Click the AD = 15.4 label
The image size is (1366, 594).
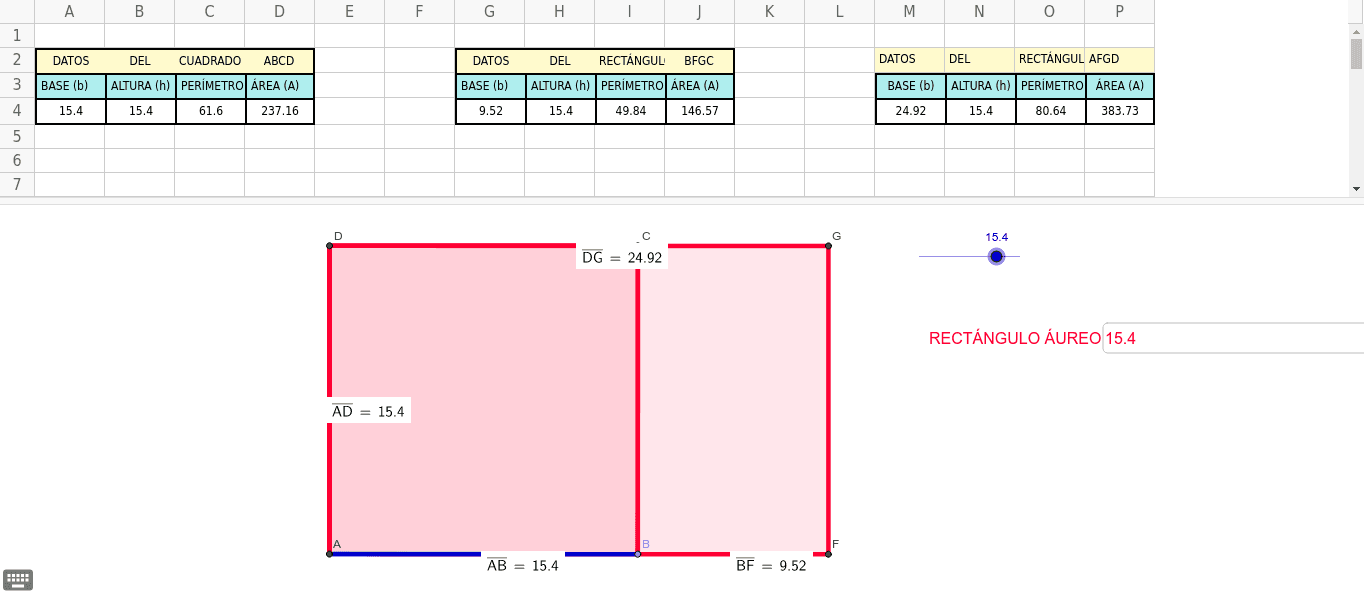[369, 411]
